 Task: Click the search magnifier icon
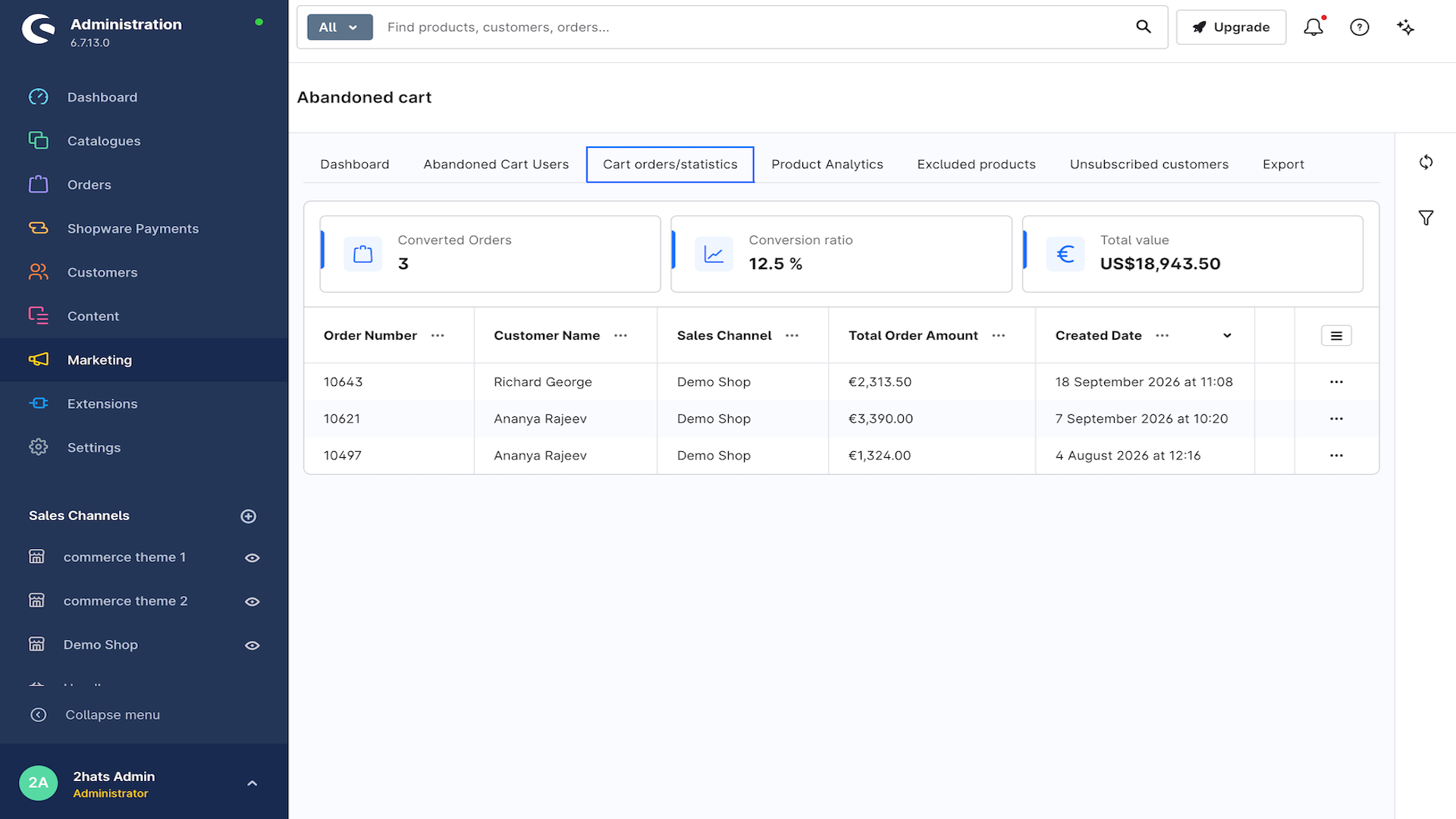tap(1144, 27)
